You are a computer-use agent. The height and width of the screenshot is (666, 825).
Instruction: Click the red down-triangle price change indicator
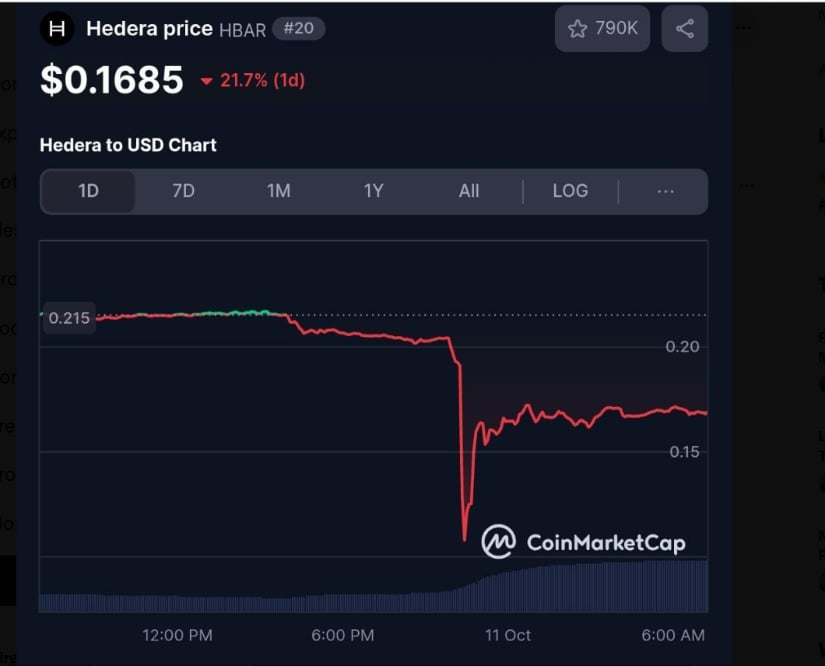(207, 81)
